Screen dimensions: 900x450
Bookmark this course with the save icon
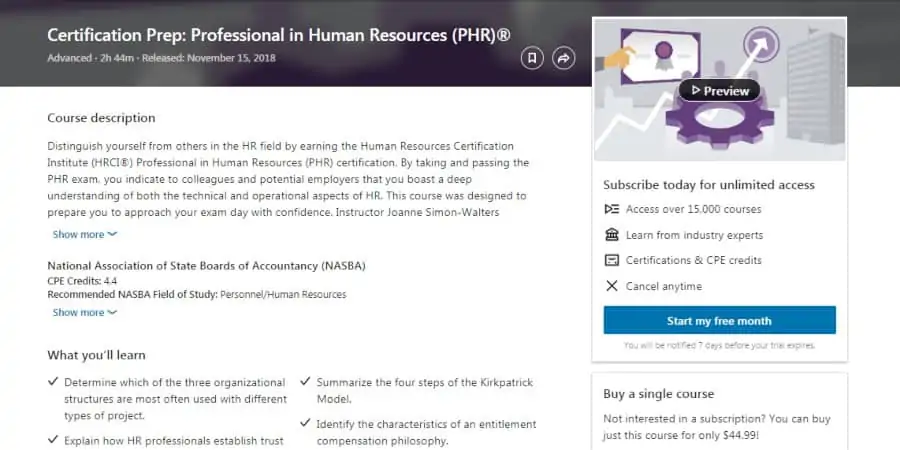(532, 58)
